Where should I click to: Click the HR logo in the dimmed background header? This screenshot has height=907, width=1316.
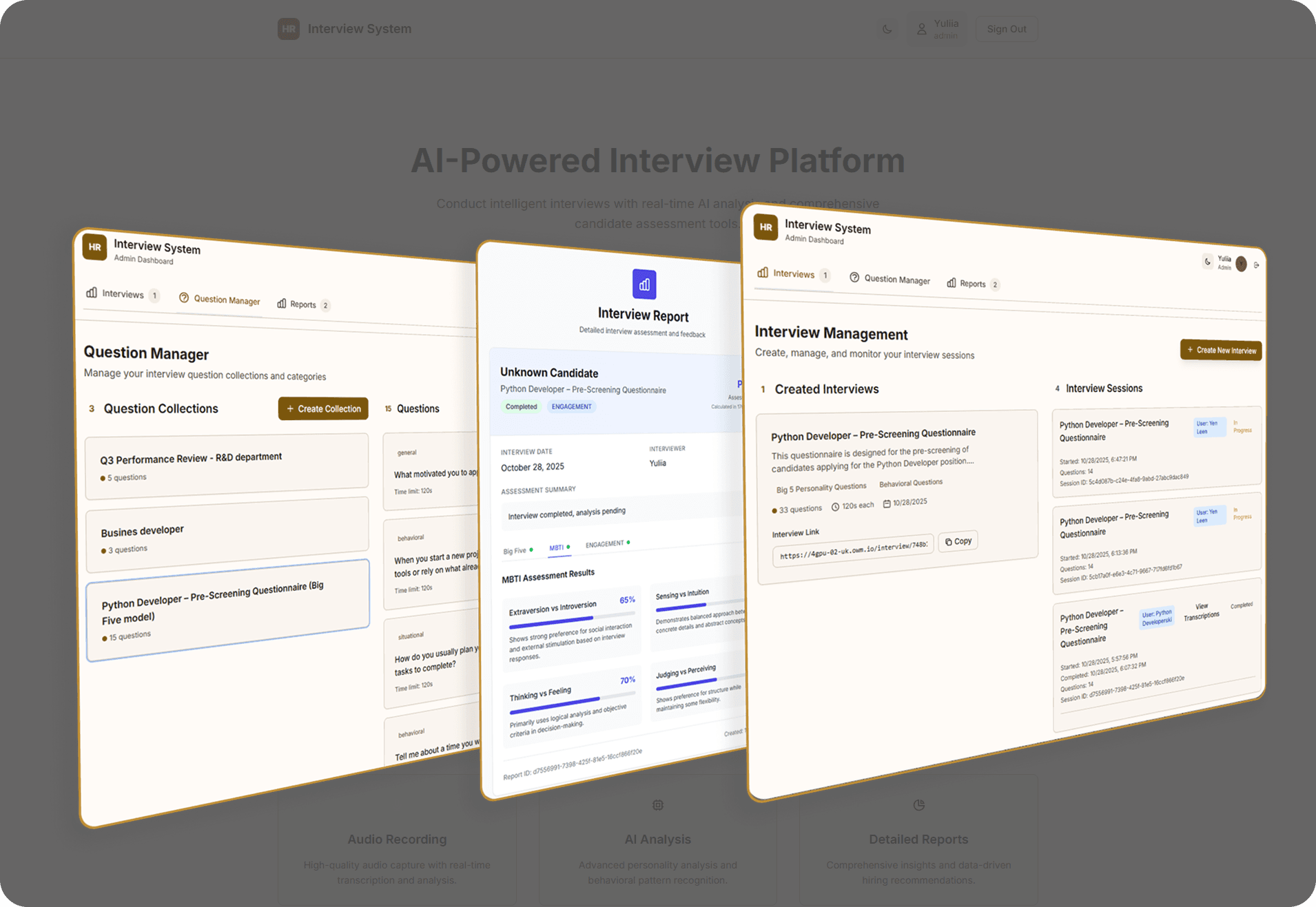pos(289,29)
